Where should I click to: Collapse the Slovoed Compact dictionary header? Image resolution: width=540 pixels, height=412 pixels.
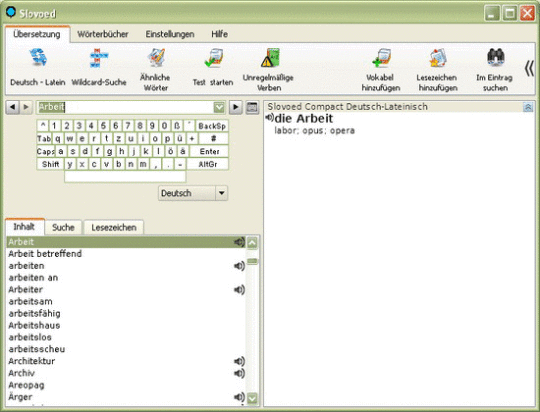coord(528,107)
